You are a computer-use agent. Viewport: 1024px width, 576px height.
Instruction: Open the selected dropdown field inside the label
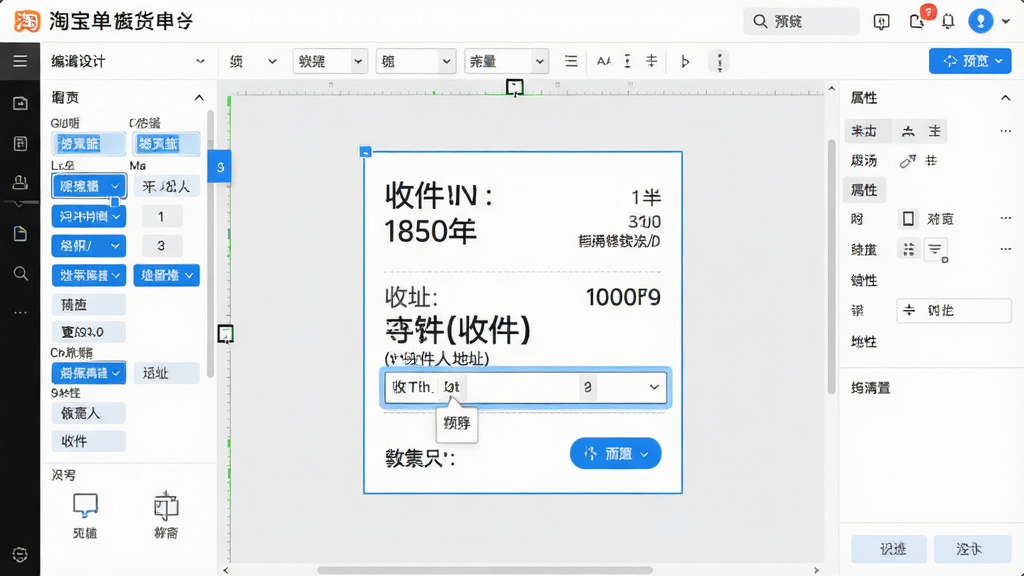pos(524,387)
